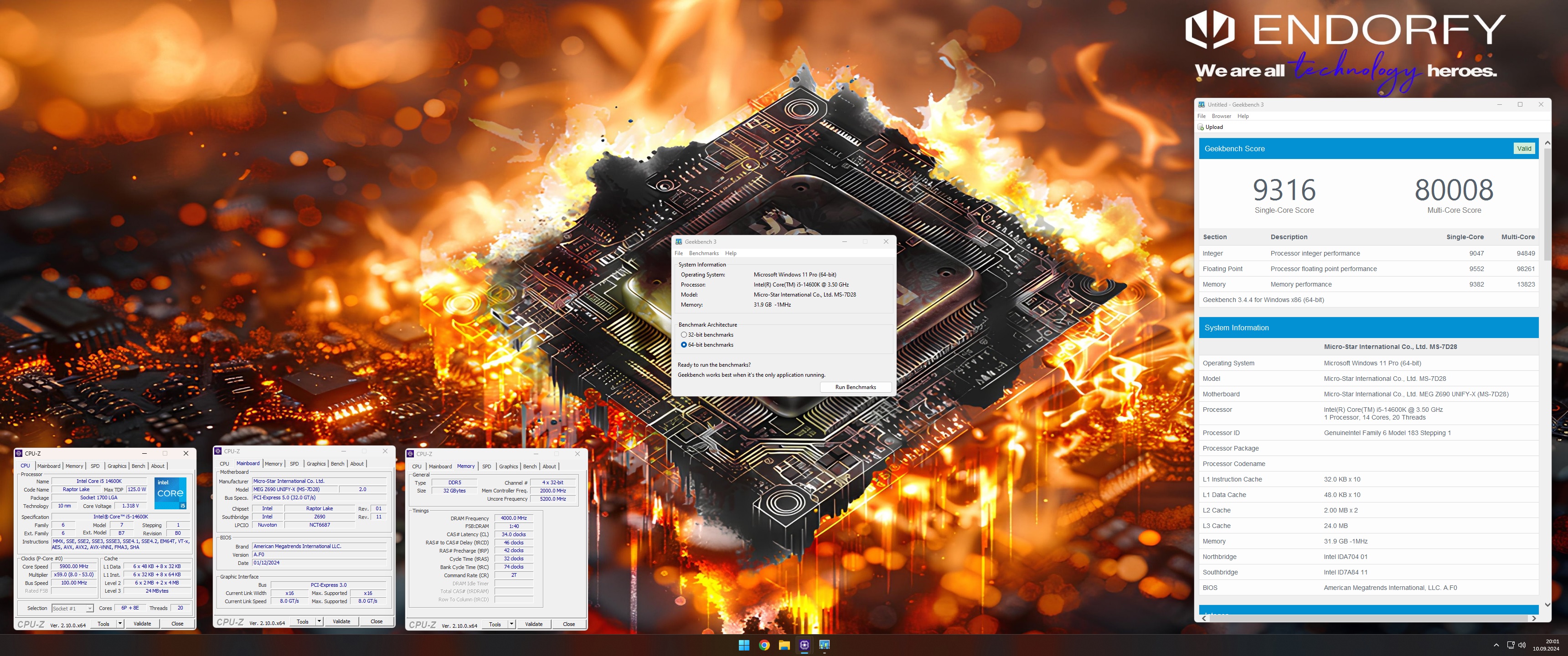Open the Benchmarks menu in Geekbench launcher
Screen dimensions: 1568x656
[704, 253]
